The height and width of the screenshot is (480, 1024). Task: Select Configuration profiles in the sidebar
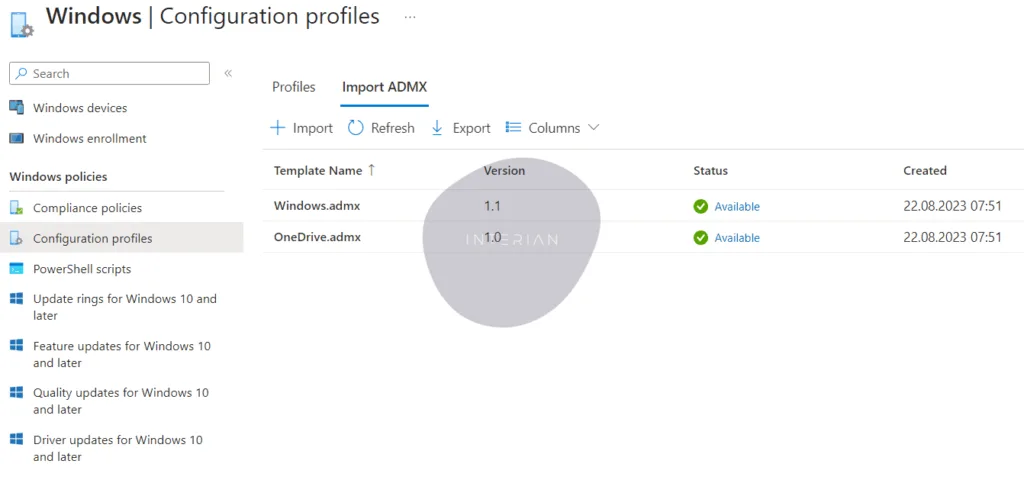click(93, 238)
